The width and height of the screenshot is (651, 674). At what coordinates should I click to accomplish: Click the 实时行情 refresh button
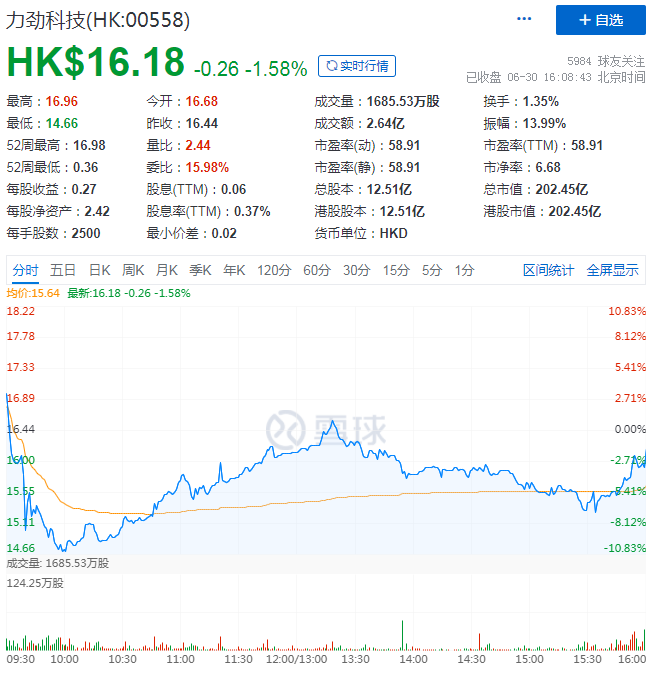click(357, 66)
